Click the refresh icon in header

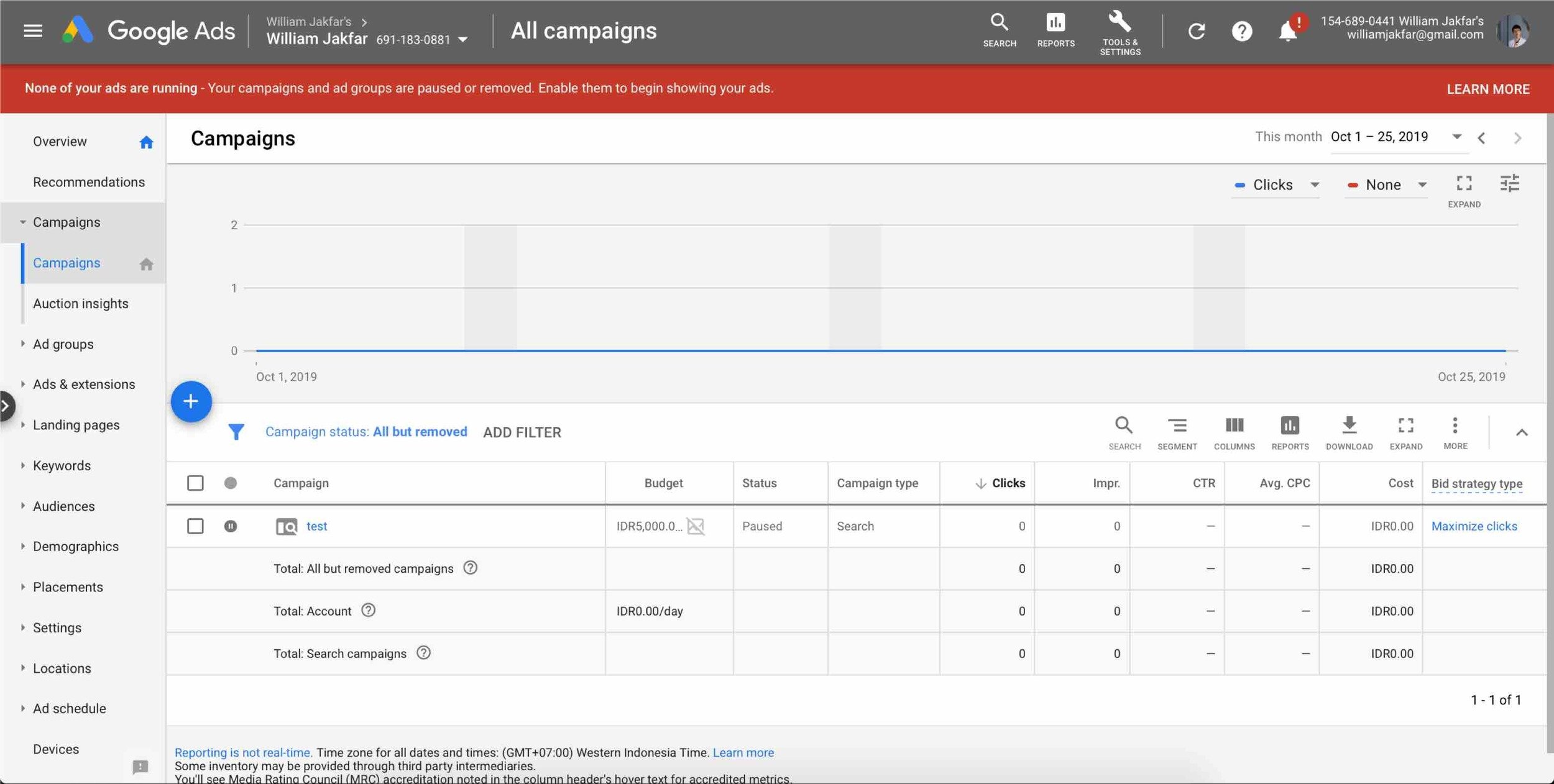point(1196,31)
